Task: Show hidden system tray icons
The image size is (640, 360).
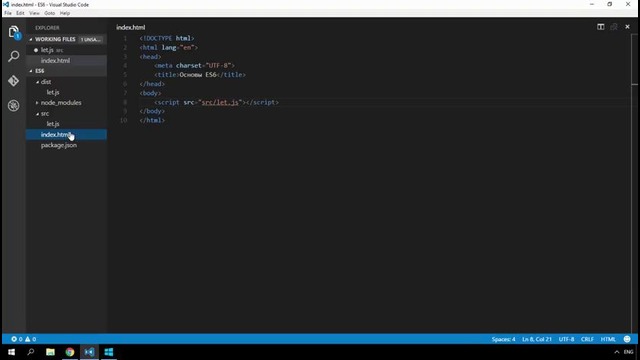Action: (x=617, y=352)
